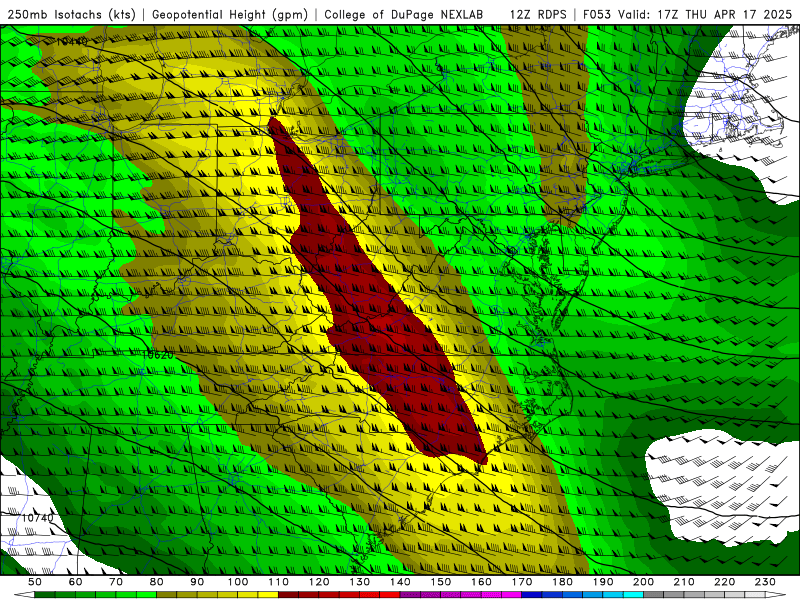Image resolution: width=800 pixels, height=600 pixels.
Task: Click the 10740 height contour label
Action: click(38, 518)
